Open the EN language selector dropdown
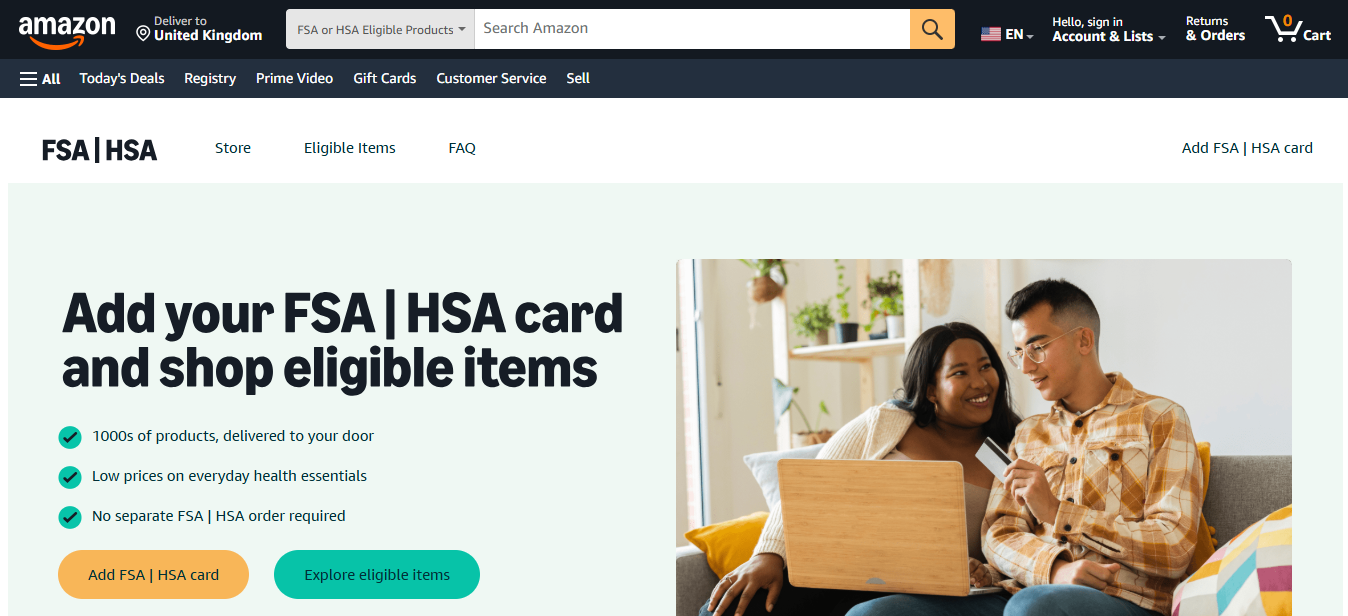1348x616 pixels. point(1007,34)
